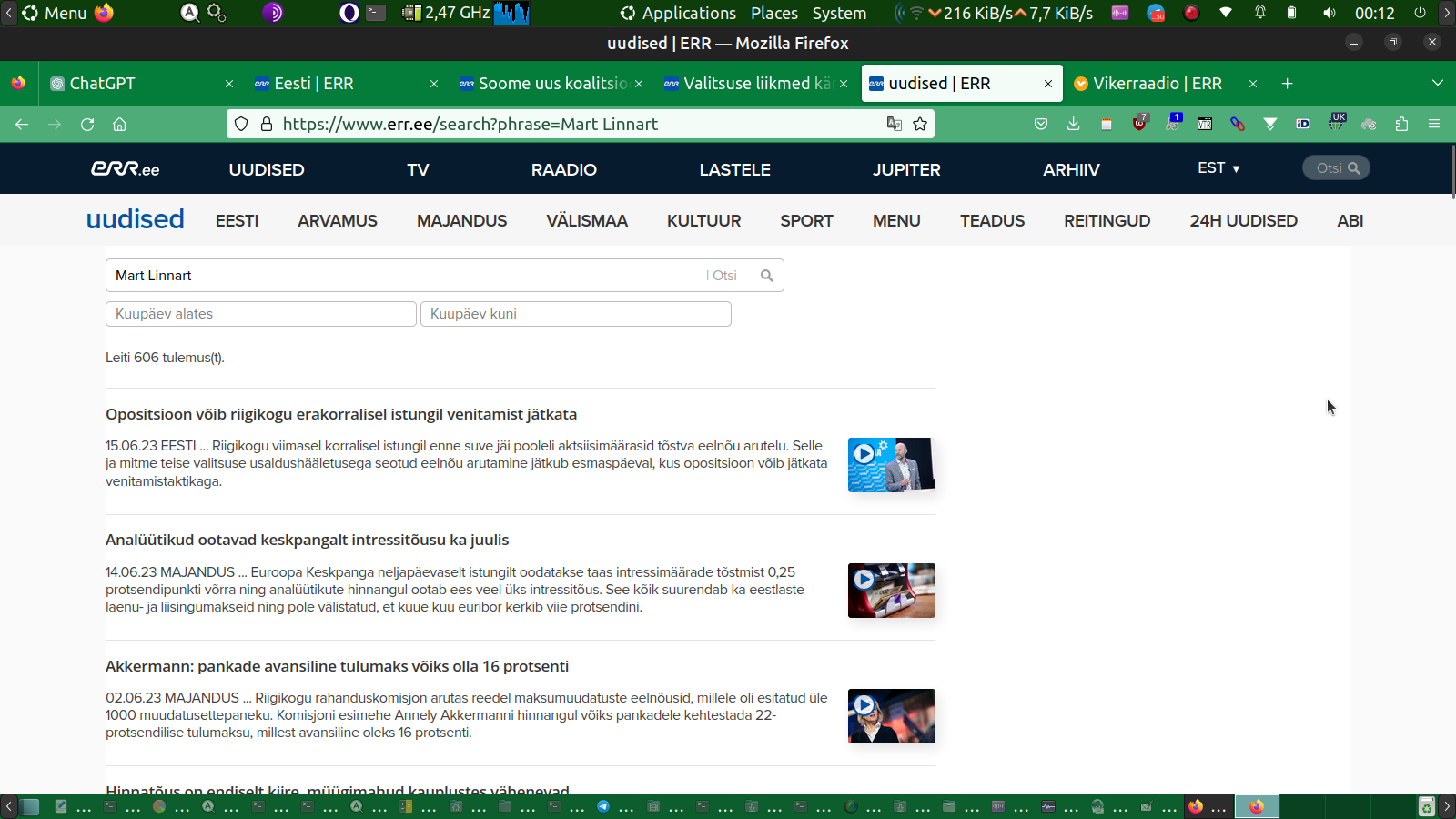Click the power icon in top panel
The height and width of the screenshot is (819, 1456).
point(1420,13)
